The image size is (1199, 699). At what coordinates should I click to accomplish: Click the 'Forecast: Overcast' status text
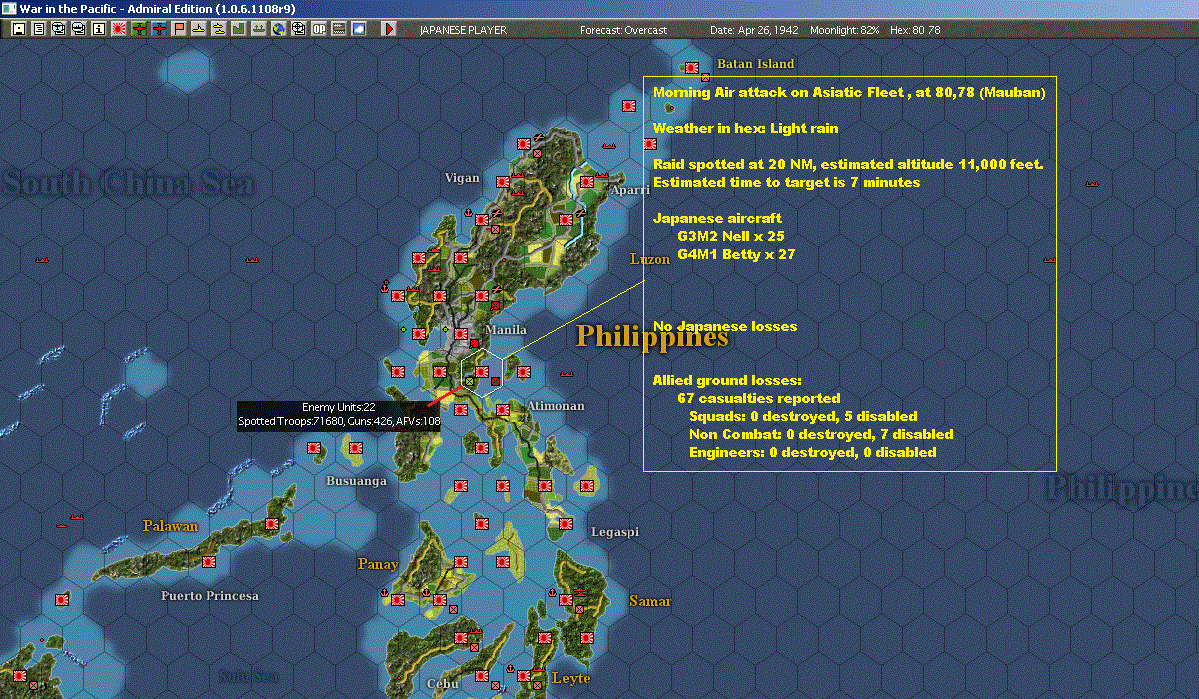tap(623, 30)
